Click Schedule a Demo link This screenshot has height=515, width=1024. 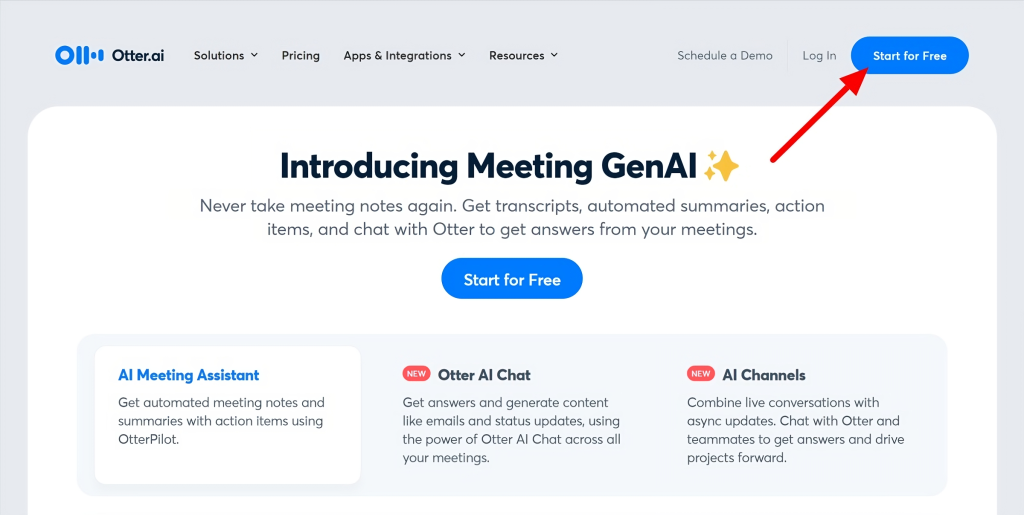pos(725,56)
